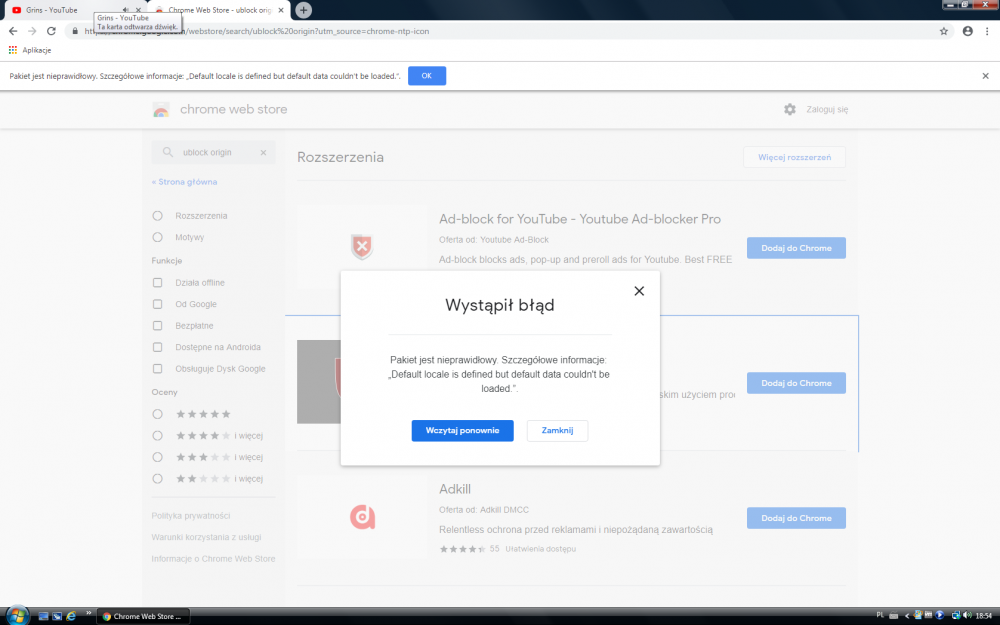The height and width of the screenshot is (625, 1000).
Task: Open the Aplikacje apps shortcut
Action: pyautogui.click(x=30, y=50)
